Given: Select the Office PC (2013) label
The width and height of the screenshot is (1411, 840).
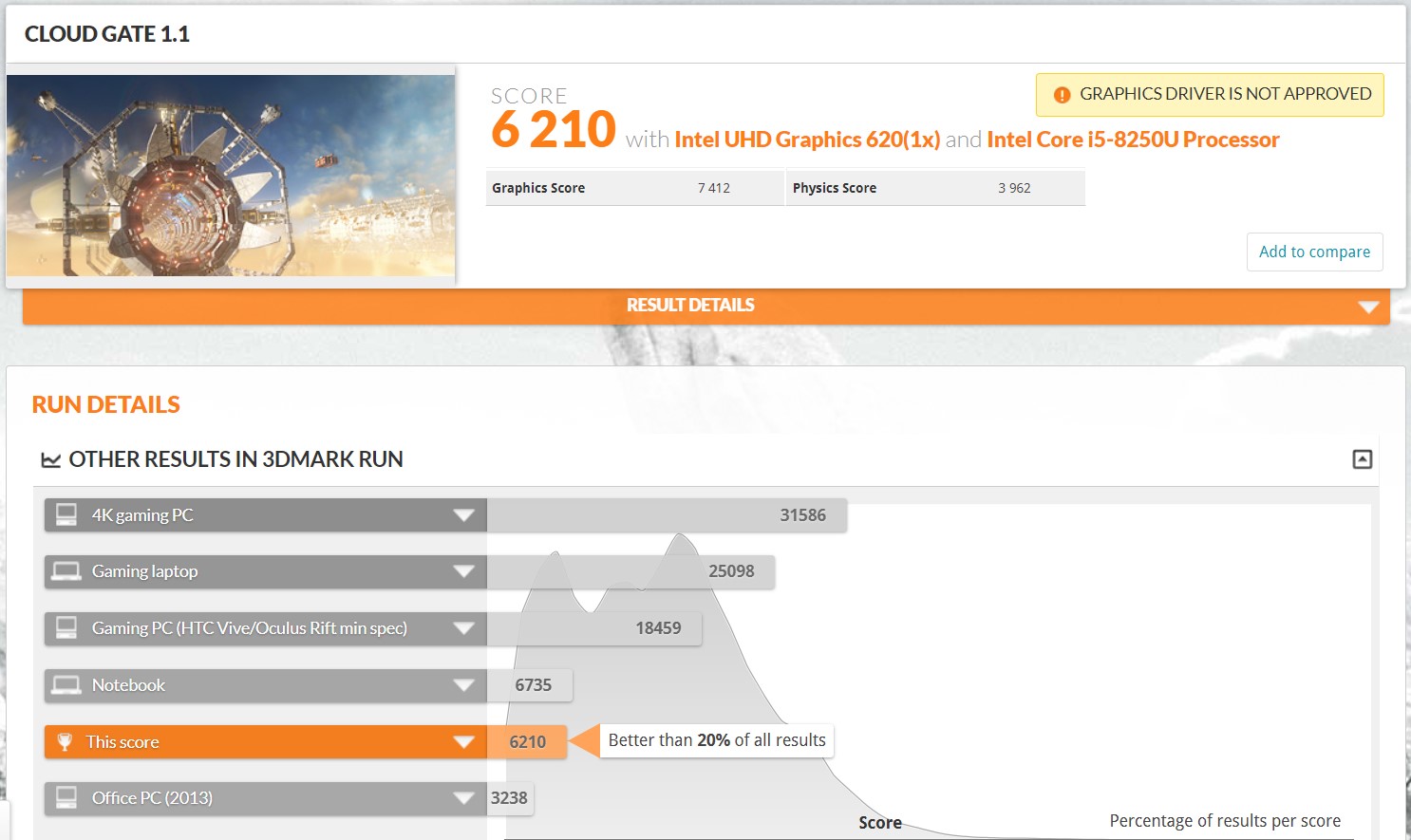Looking at the screenshot, I should pos(152,798).
